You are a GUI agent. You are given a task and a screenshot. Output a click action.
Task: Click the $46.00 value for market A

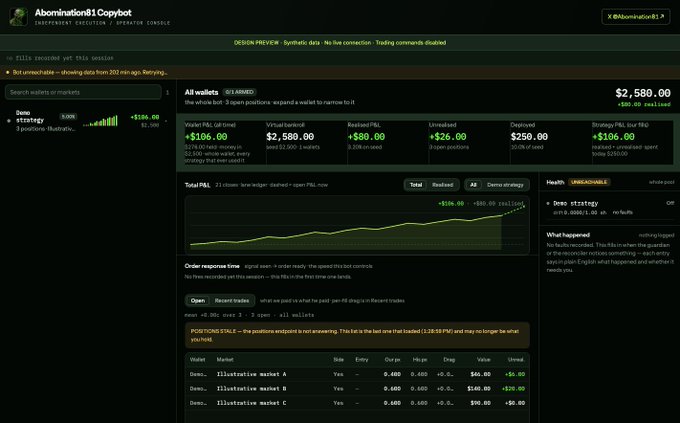pos(481,374)
